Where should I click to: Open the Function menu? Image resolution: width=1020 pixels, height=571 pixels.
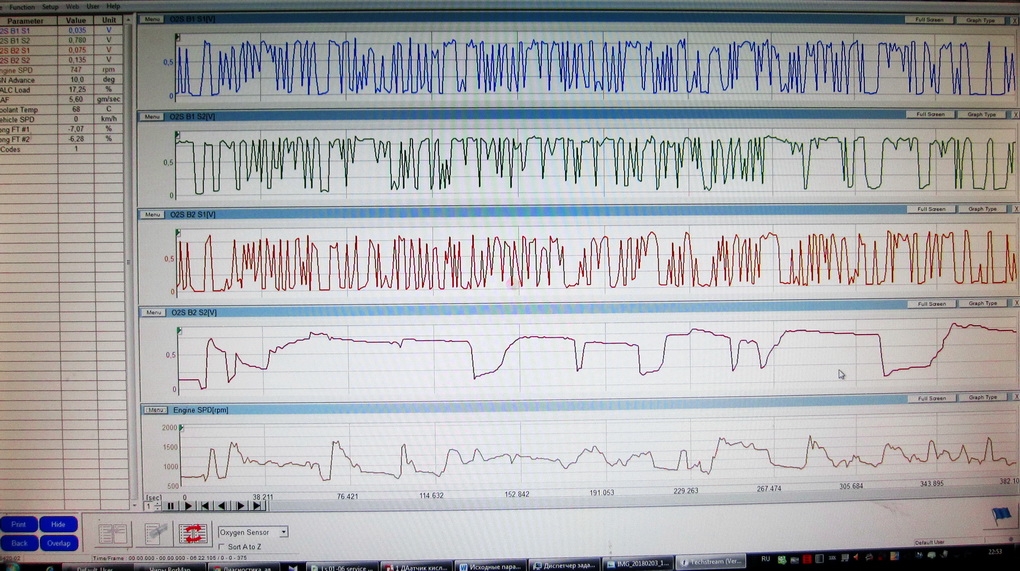pos(21,7)
